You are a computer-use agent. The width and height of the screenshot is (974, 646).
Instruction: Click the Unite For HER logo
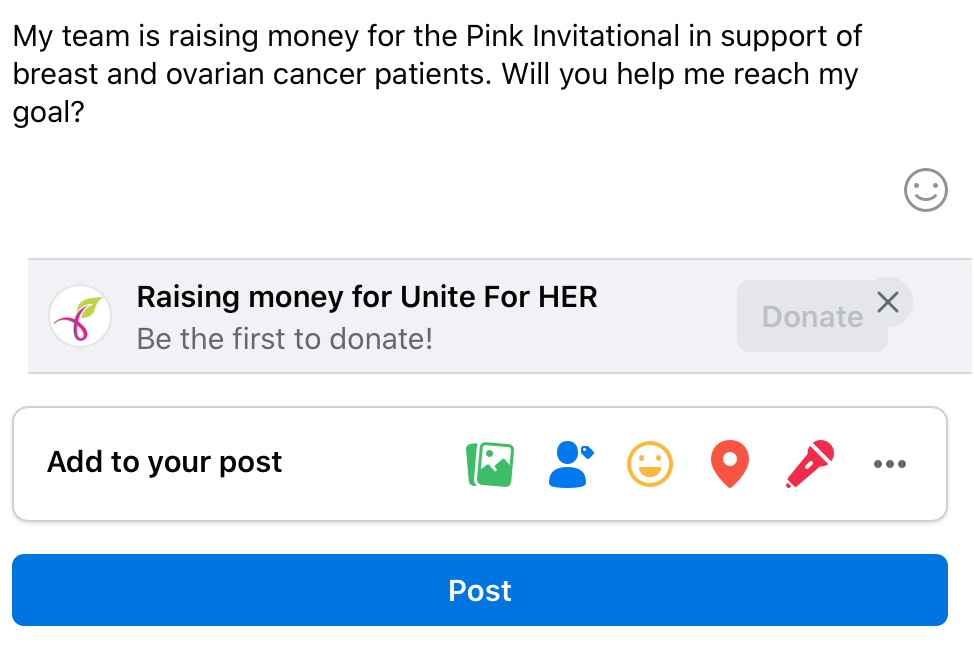click(80, 316)
